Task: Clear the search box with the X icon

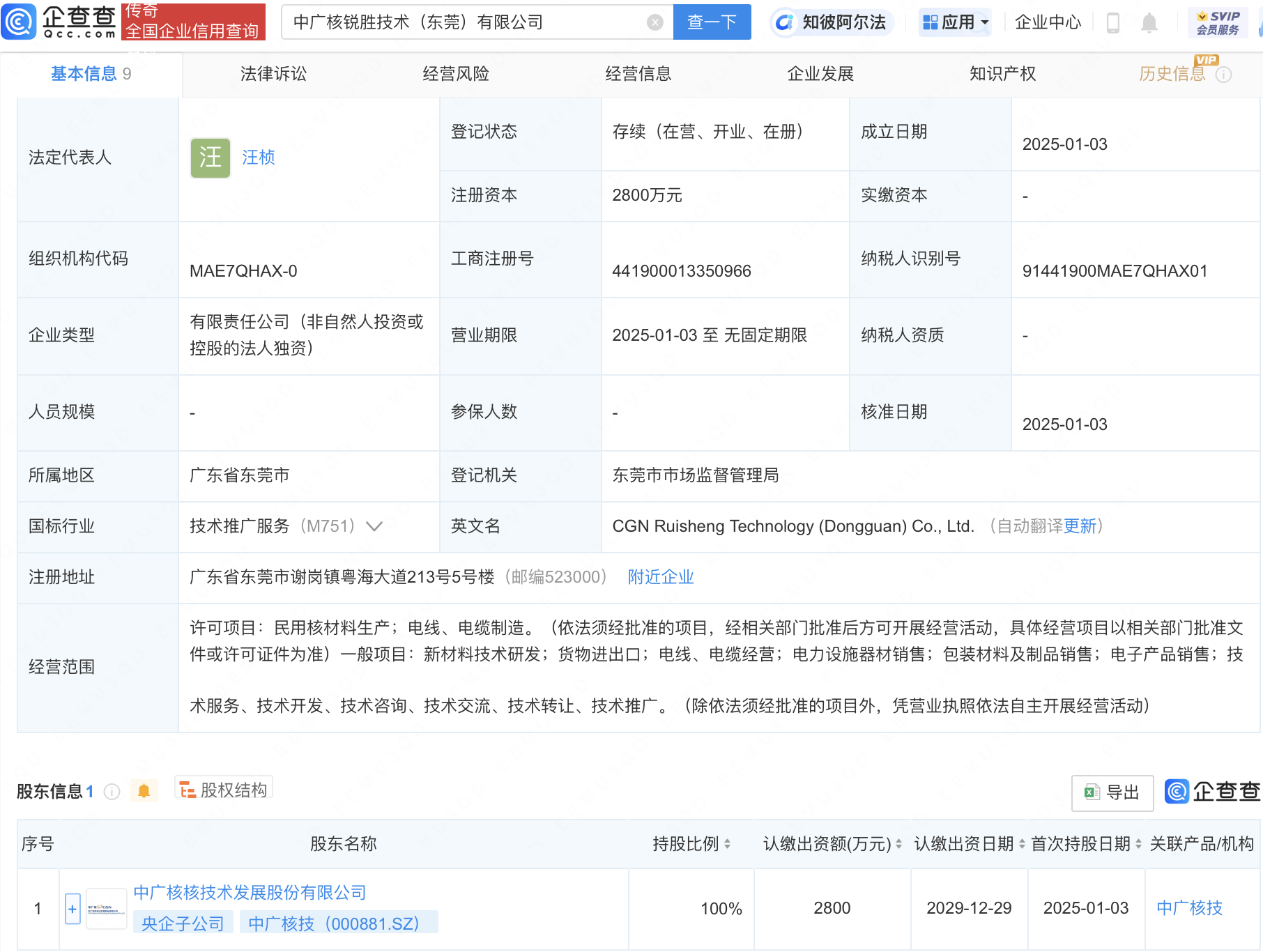Action: coord(655,22)
